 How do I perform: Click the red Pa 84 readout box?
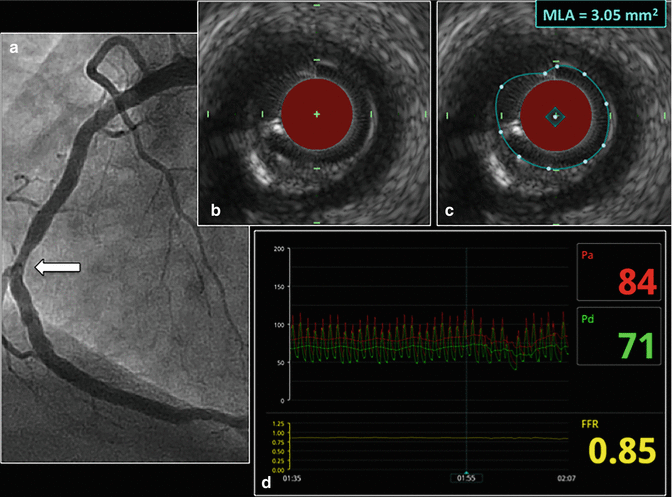coord(616,271)
